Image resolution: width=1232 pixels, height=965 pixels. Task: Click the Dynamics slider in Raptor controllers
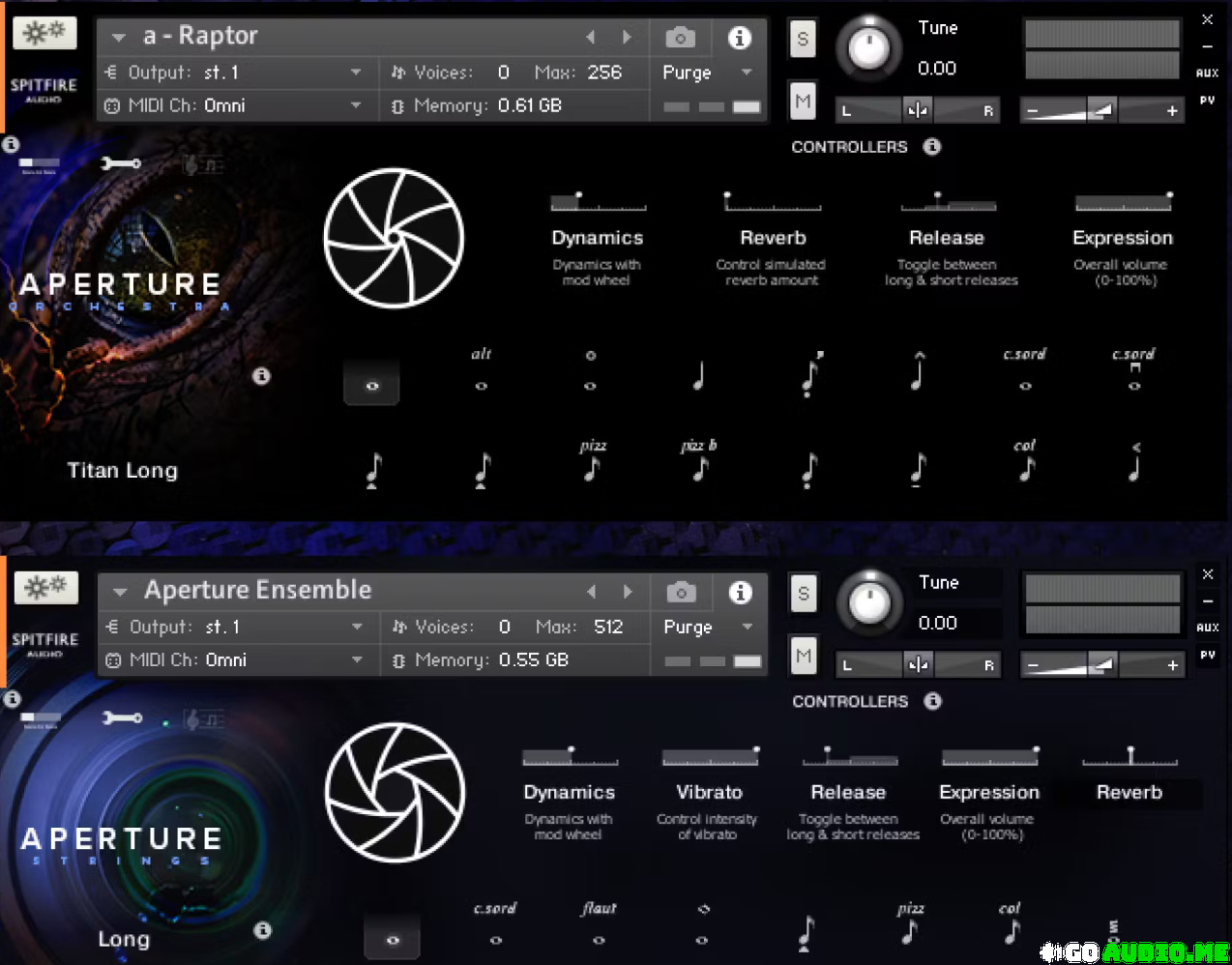pyautogui.click(x=598, y=202)
